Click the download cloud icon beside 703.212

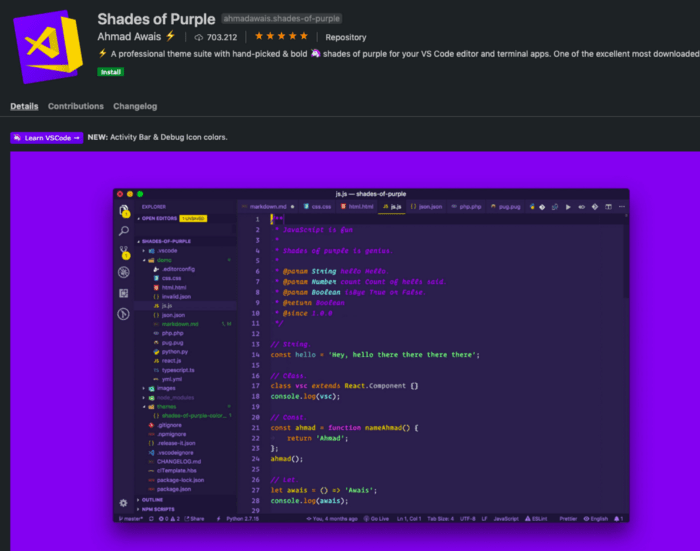(x=199, y=38)
